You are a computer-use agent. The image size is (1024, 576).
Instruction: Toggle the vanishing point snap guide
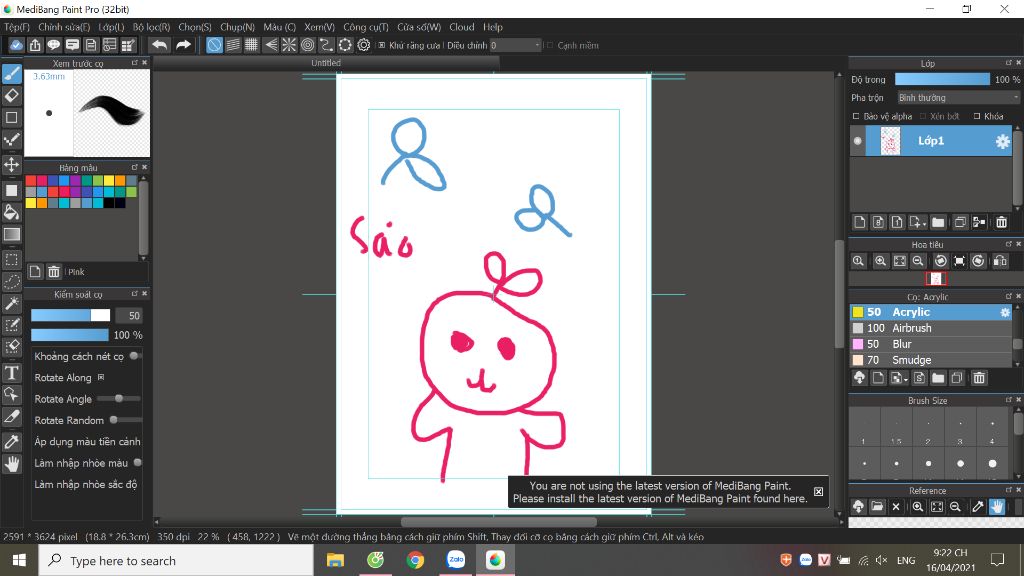270,45
